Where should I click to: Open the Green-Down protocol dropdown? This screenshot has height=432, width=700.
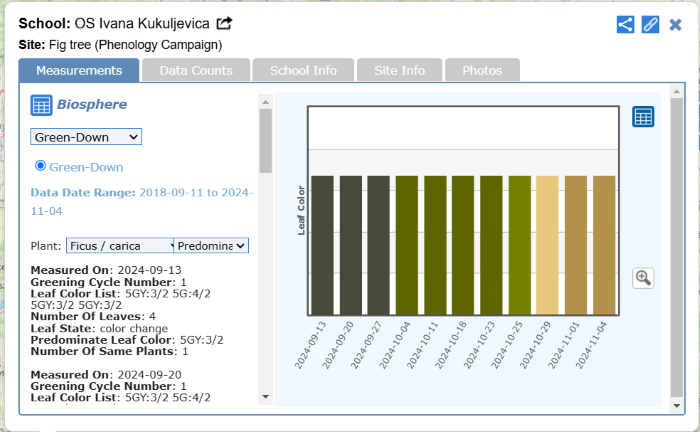point(86,136)
